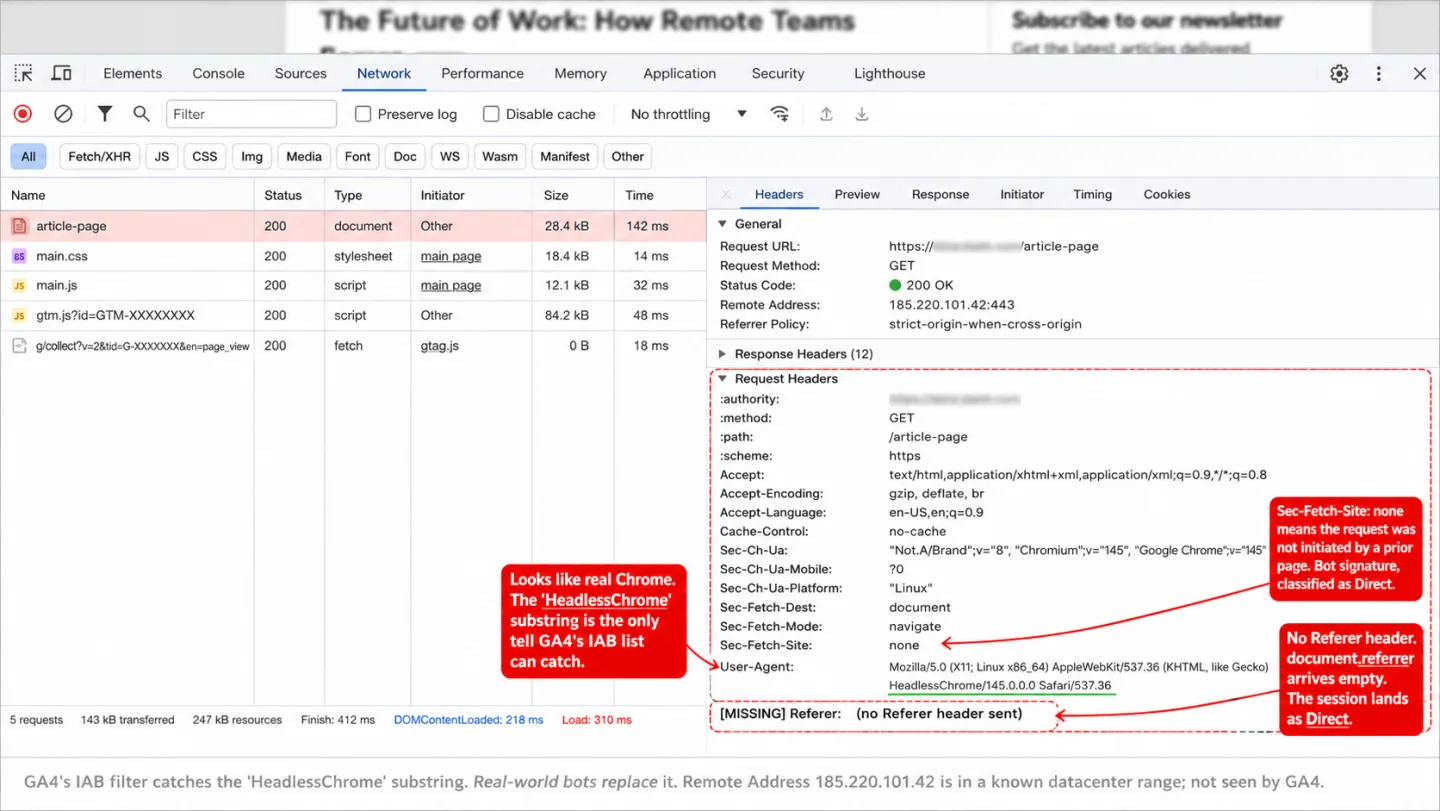Image resolution: width=1440 pixels, height=811 pixels.
Task: Enable the Preserve log checkbox
Action: pyautogui.click(x=363, y=114)
